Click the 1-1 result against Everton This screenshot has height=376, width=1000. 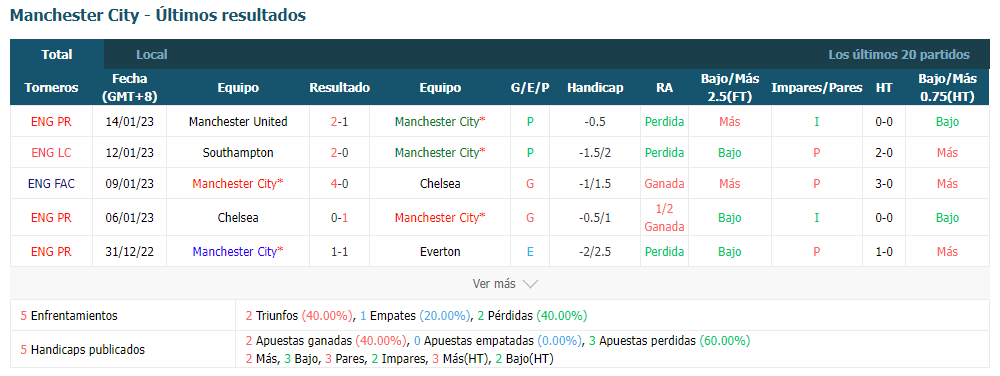coord(339,252)
